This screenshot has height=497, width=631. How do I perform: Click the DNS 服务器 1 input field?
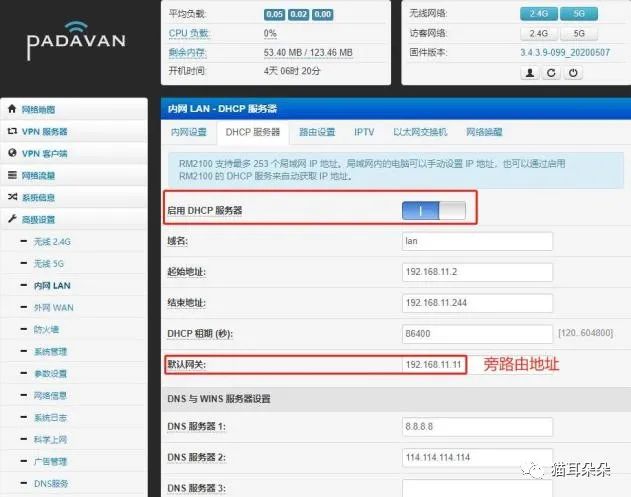477,427
